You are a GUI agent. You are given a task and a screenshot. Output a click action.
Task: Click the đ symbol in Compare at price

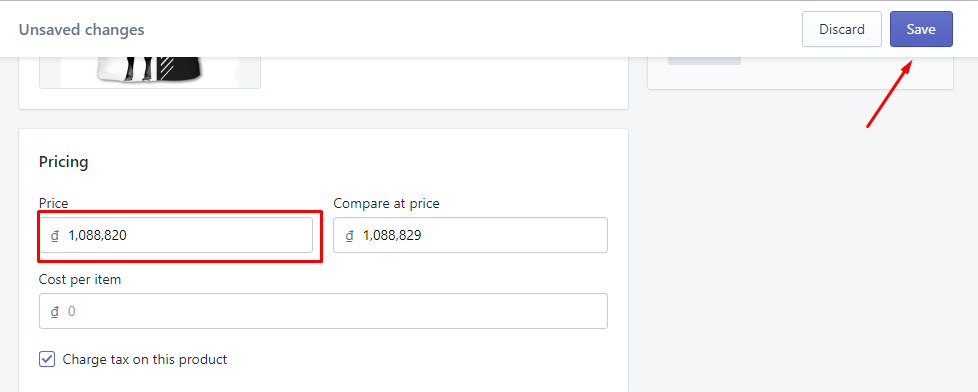click(349, 236)
